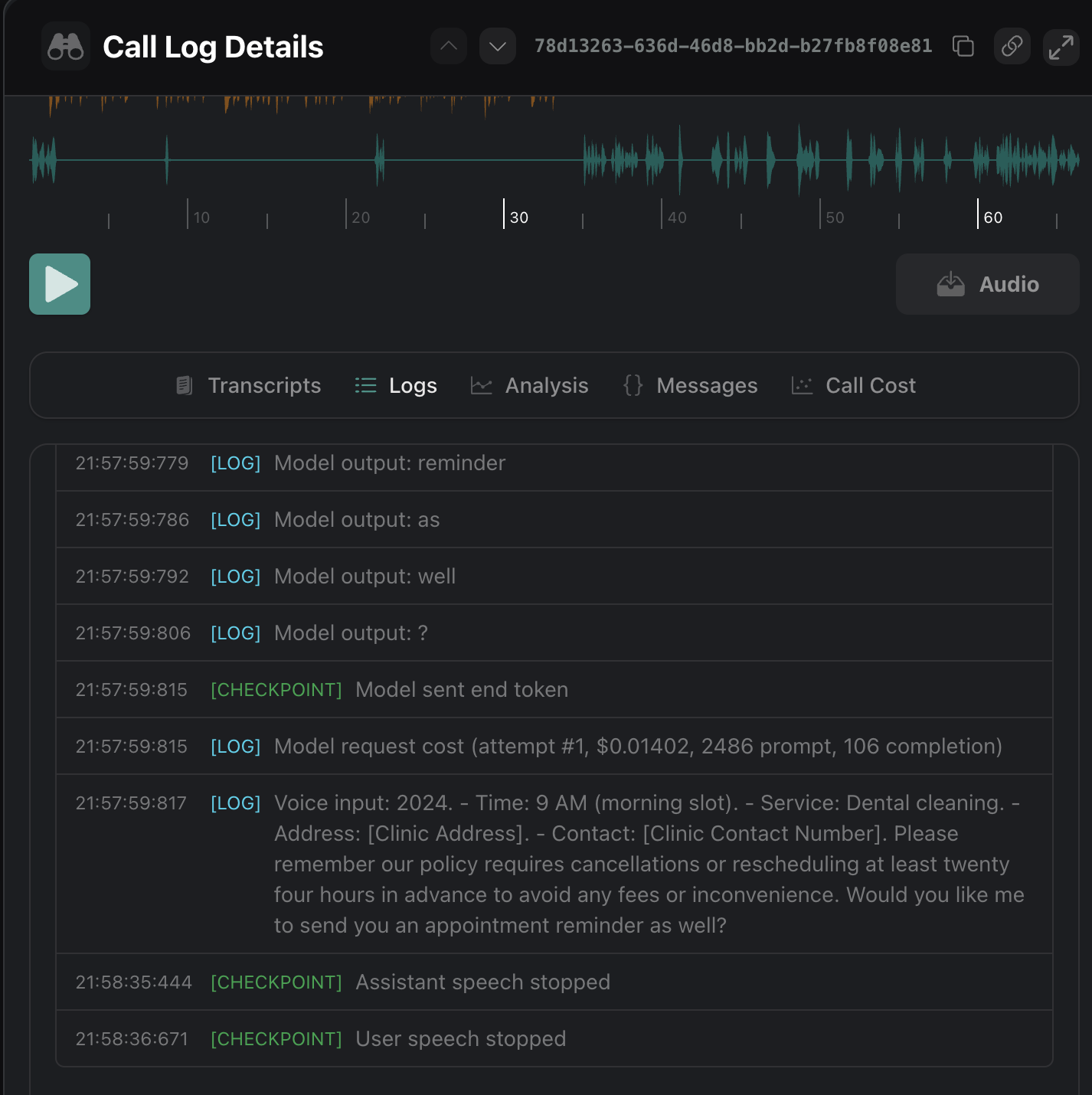Image resolution: width=1092 pixels, height=1095 pixels.
Task: Select the Model sent end token checkpoint row
Action: click(x=461, y=689)
